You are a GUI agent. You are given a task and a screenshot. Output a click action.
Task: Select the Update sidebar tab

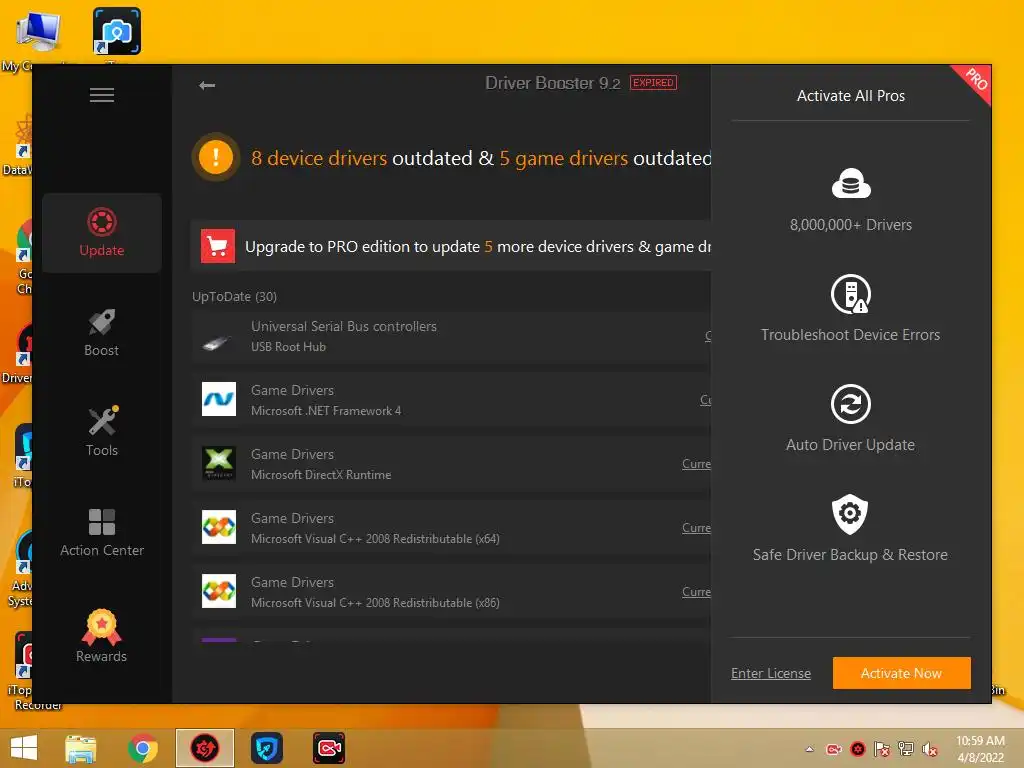coord(102,232)
